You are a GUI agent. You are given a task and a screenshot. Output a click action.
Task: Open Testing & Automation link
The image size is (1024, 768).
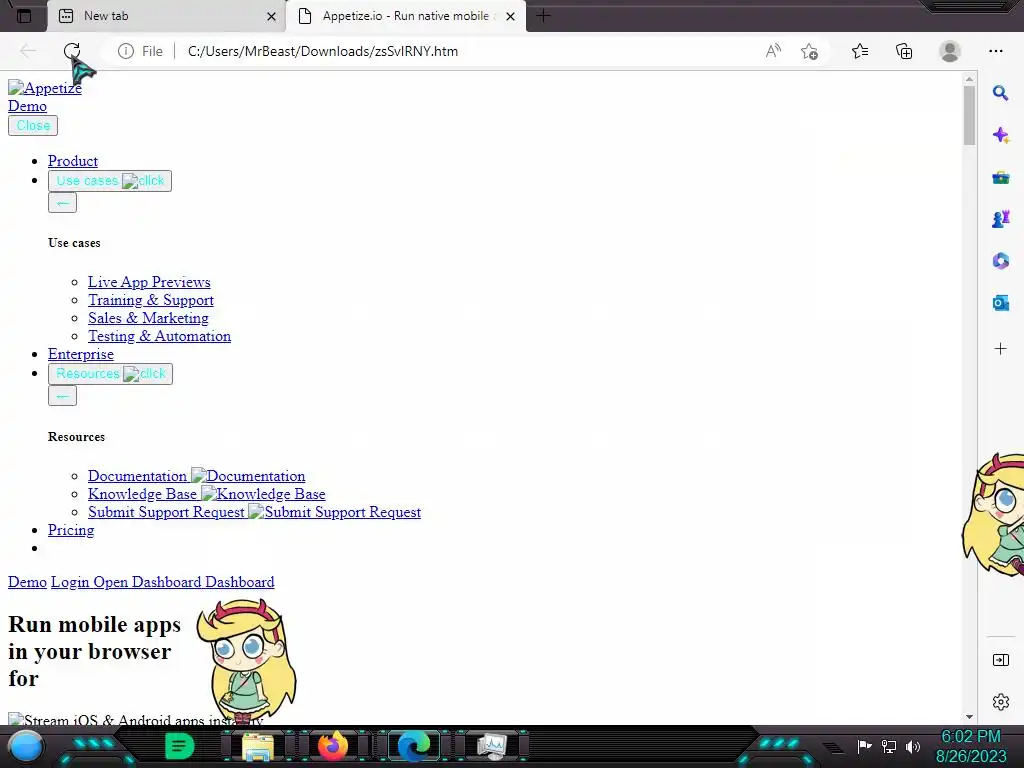click(x=159, y=336)
